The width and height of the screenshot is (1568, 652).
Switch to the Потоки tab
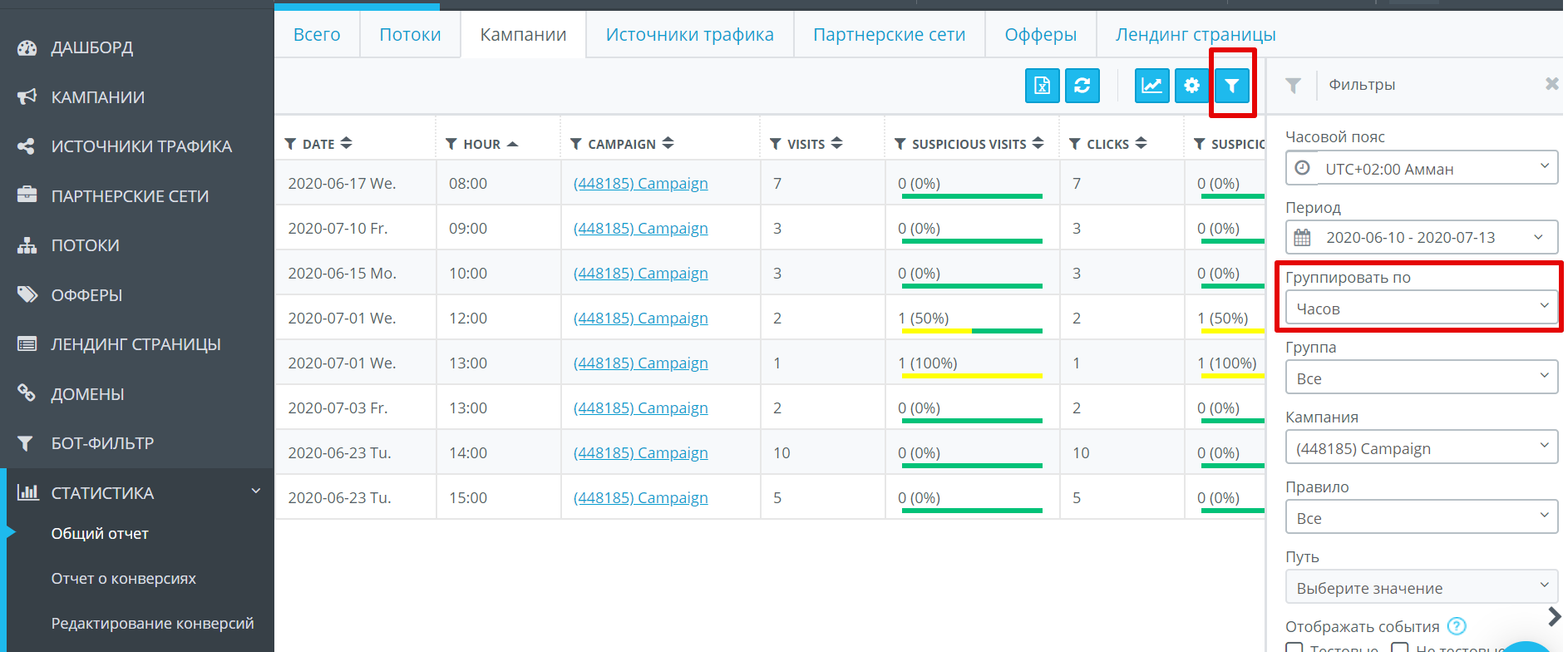click(410, 35)
